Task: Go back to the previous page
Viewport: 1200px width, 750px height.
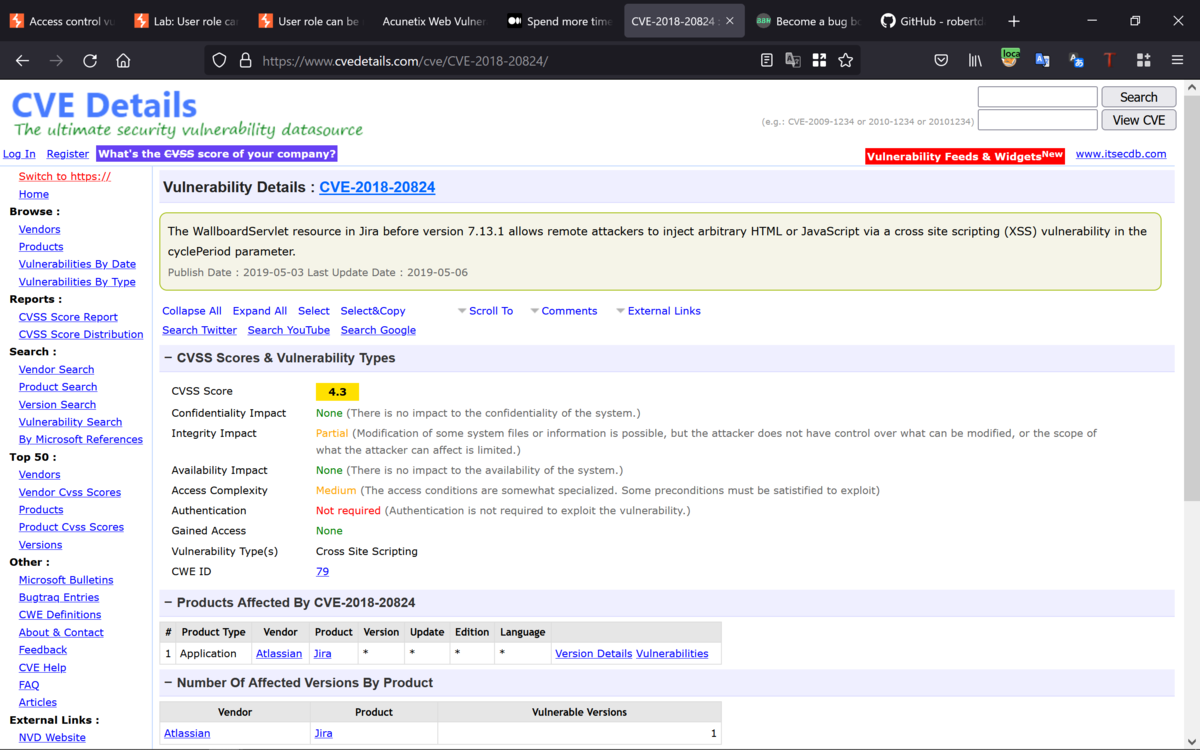Action: click(22, 60)
